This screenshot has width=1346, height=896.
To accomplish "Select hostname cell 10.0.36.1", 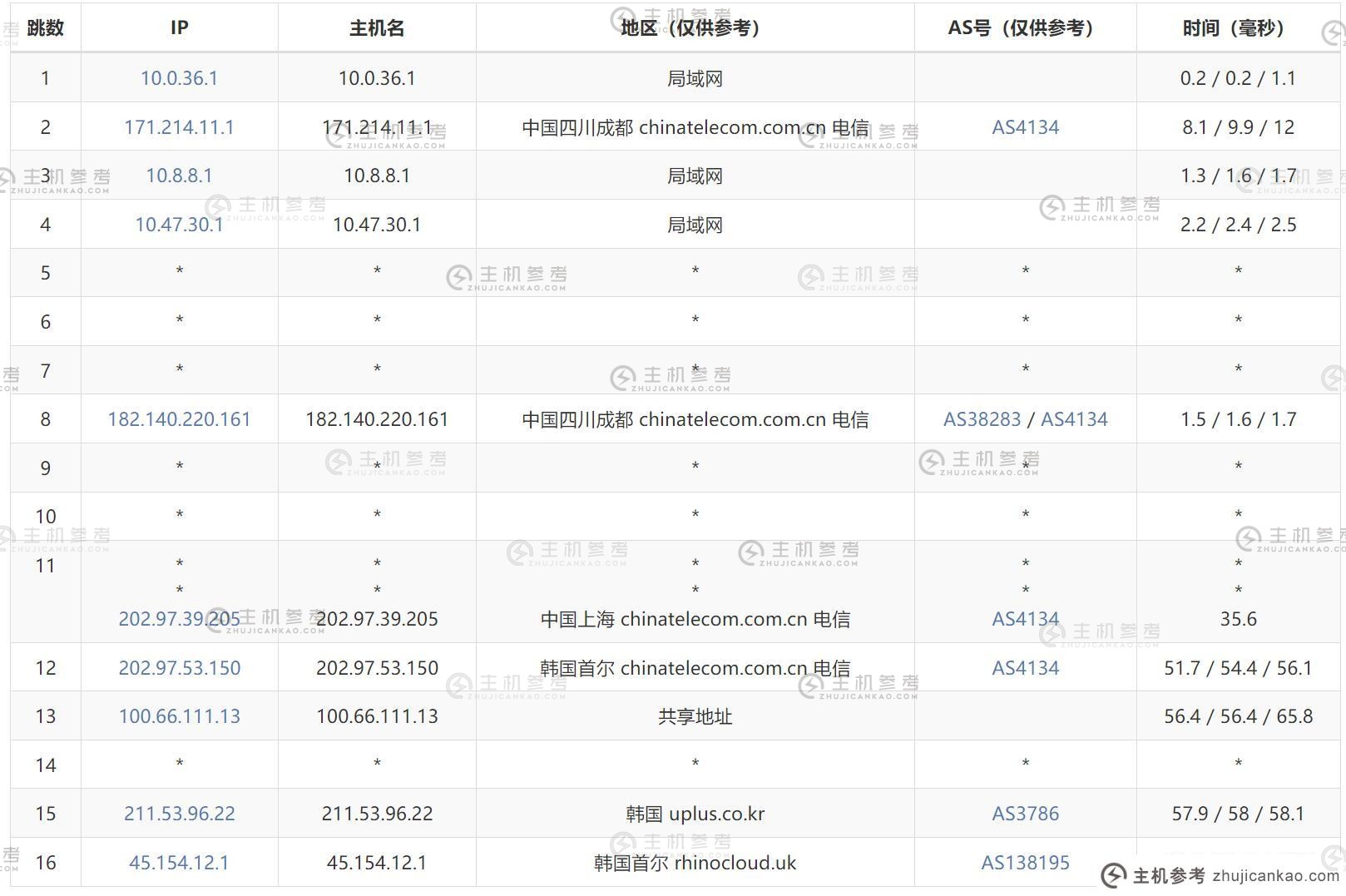I will (377, 78).
